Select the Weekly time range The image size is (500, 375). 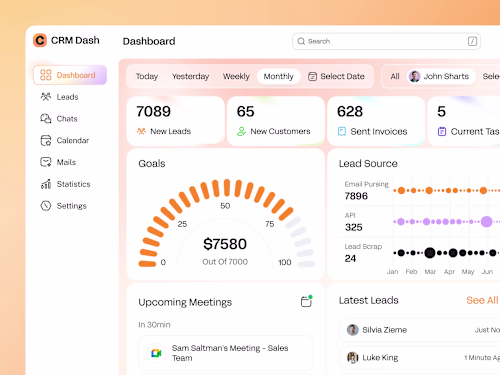click(x=236, y=76)
